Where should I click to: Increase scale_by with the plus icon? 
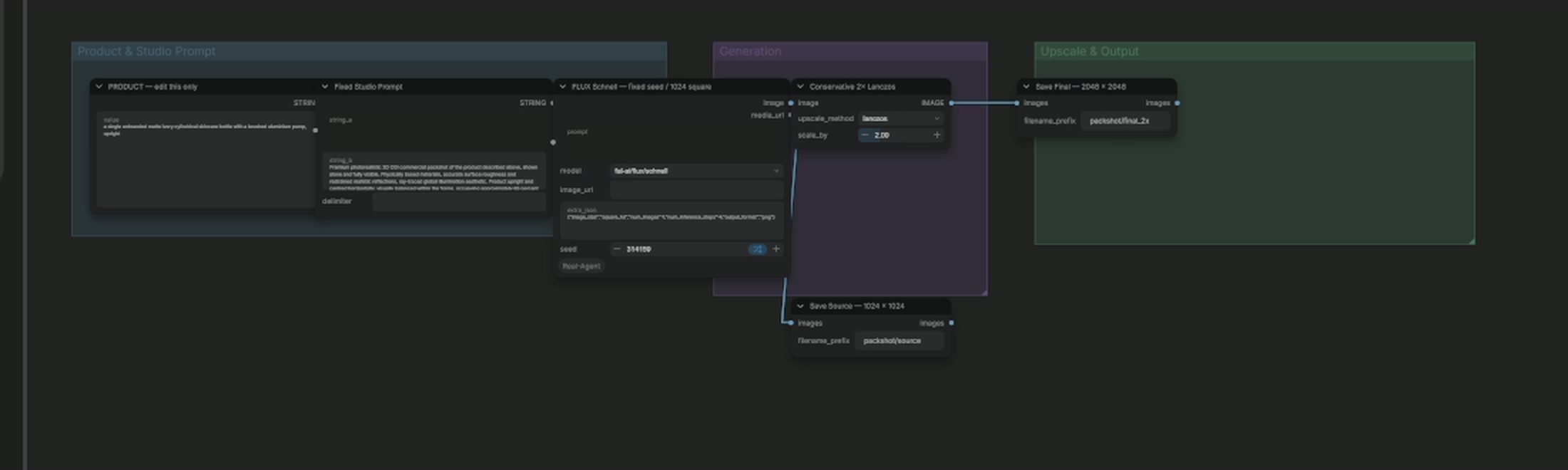[937, 135]
